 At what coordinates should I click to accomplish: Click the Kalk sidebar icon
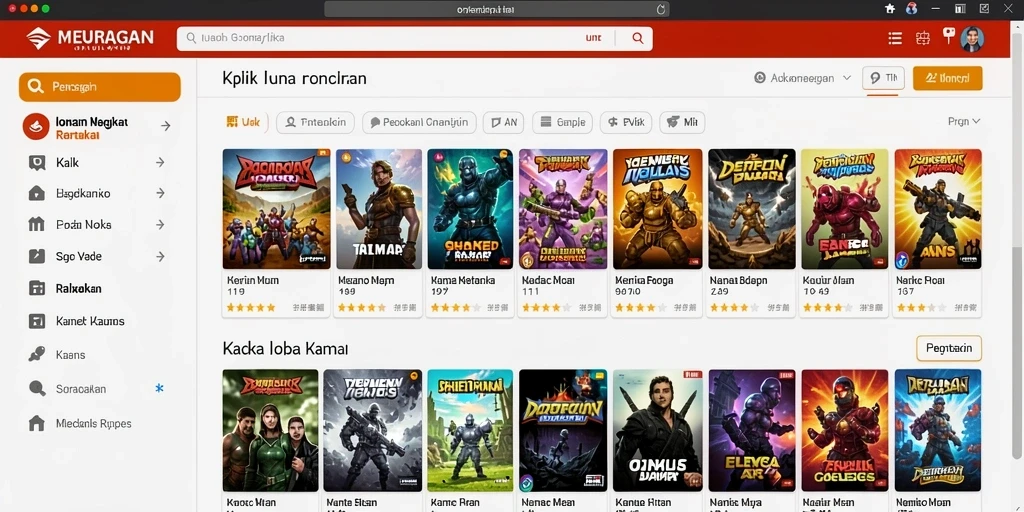click(37, 163)
